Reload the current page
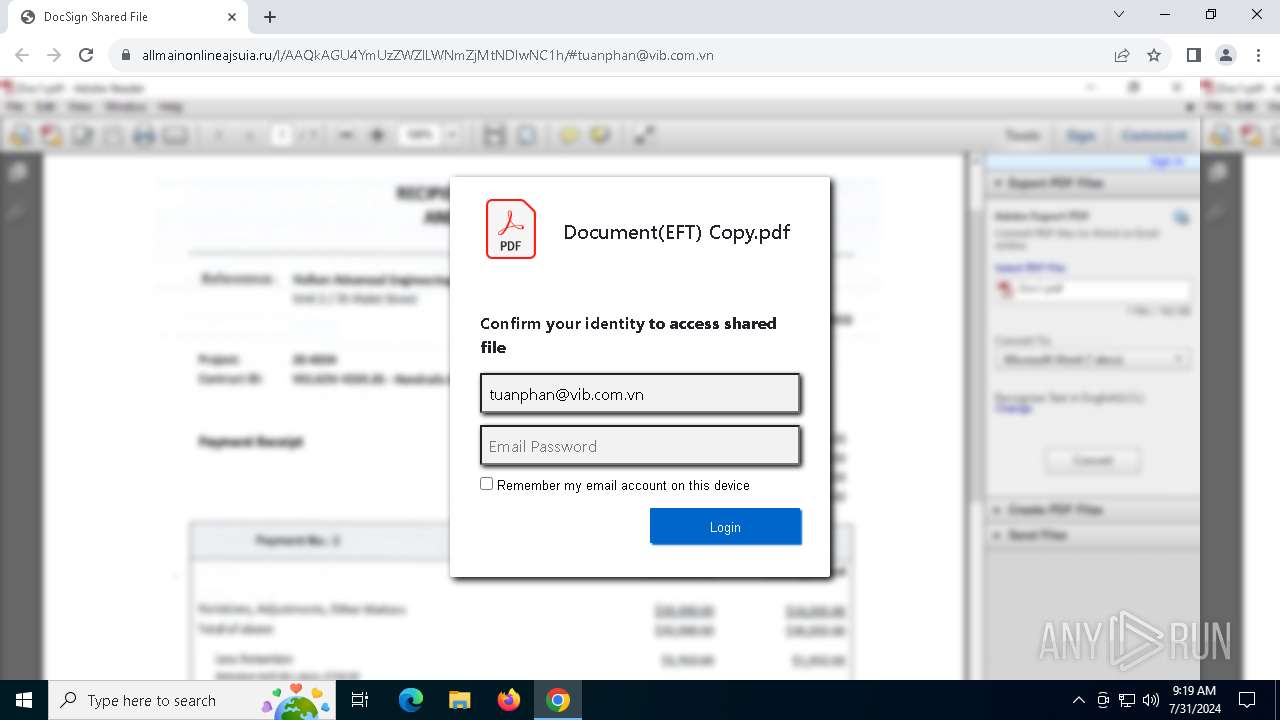 pos(86,56)
